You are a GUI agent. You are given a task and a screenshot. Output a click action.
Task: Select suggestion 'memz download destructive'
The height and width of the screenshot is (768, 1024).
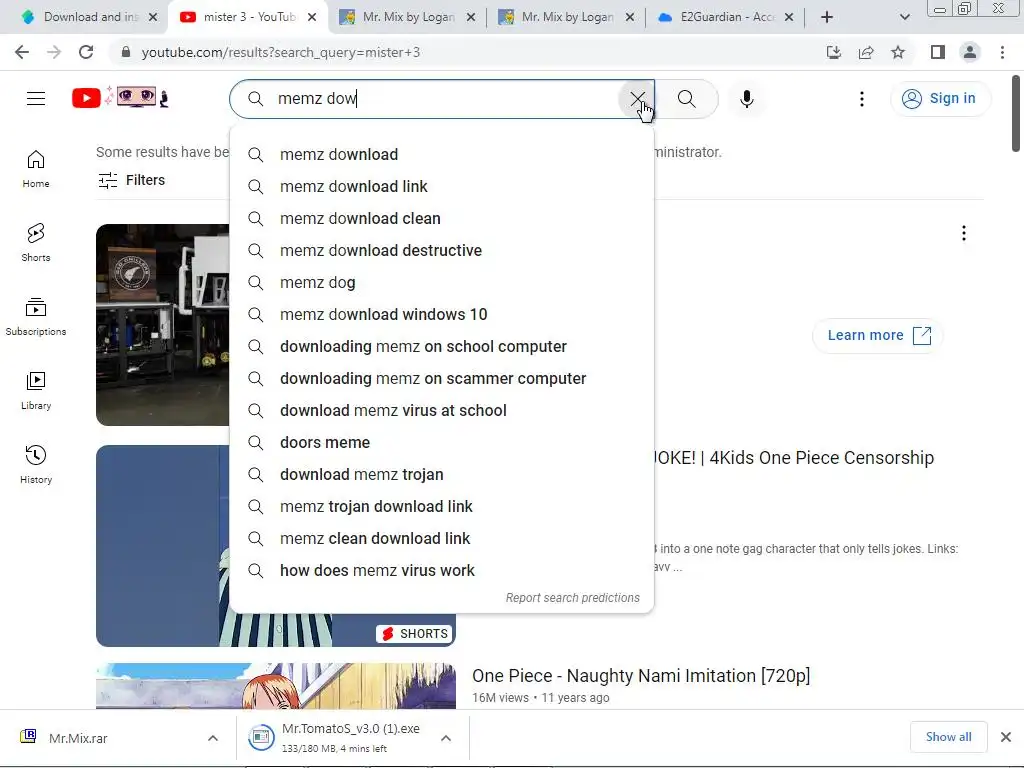click(441, 251)
